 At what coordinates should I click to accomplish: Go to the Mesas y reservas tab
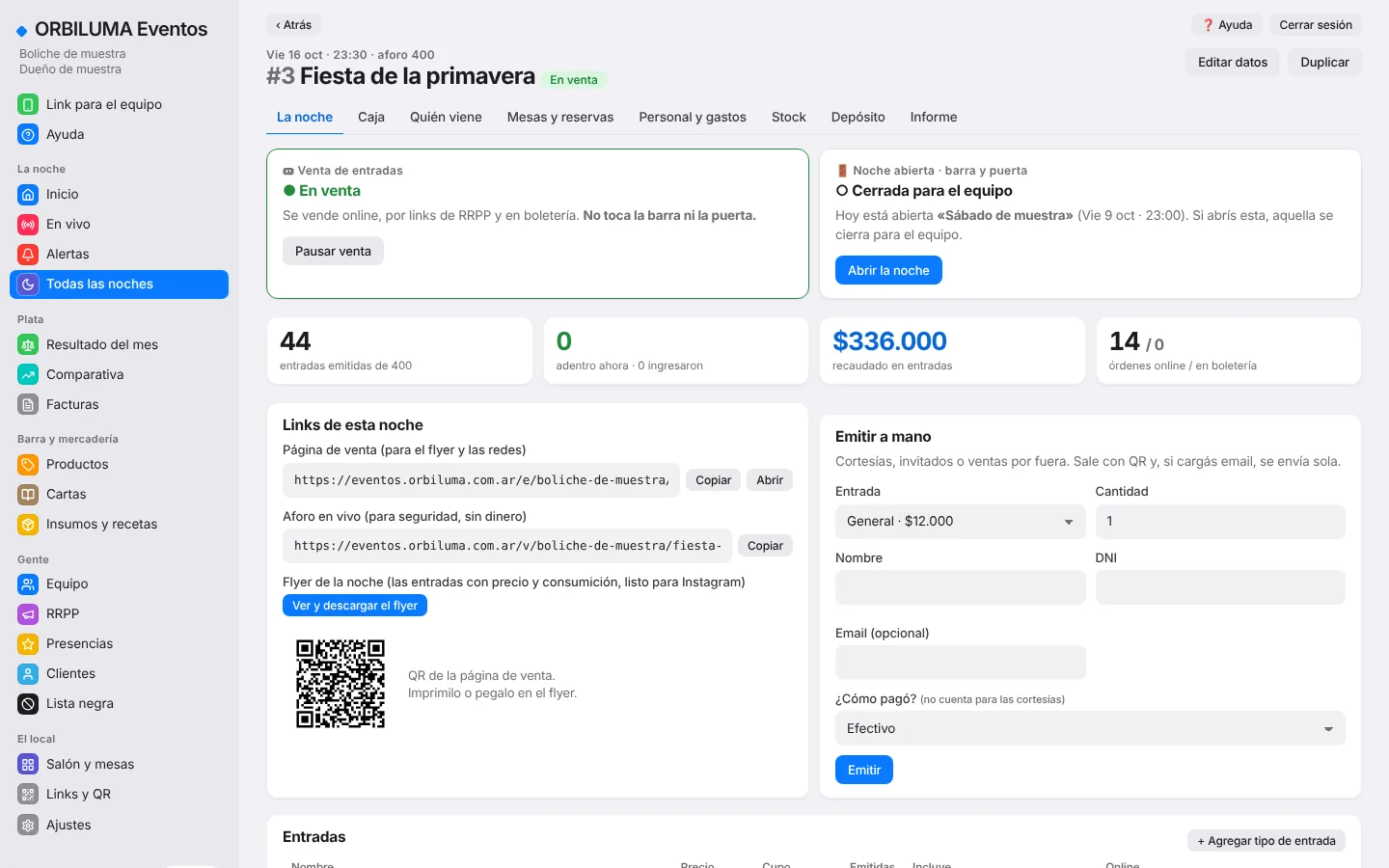click(560, 117)
